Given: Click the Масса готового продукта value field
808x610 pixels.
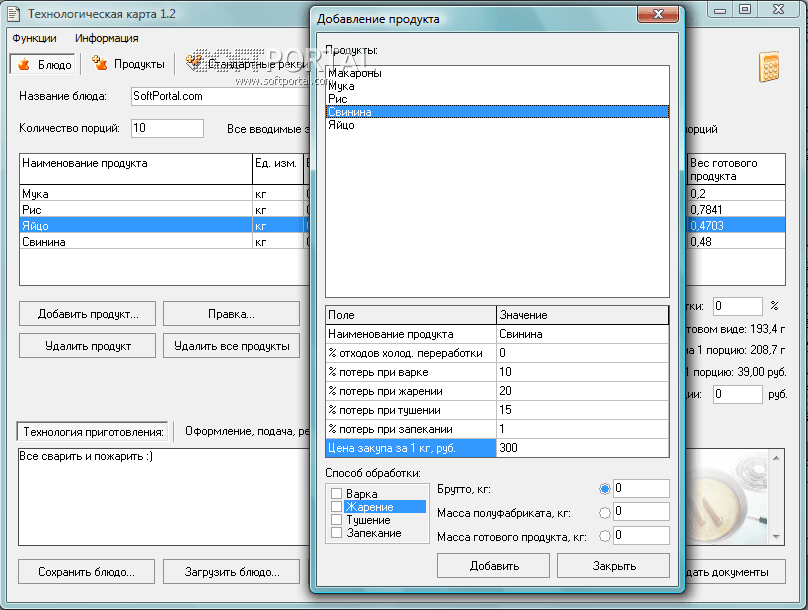Looking at the screenshot, I should (641, 535).
